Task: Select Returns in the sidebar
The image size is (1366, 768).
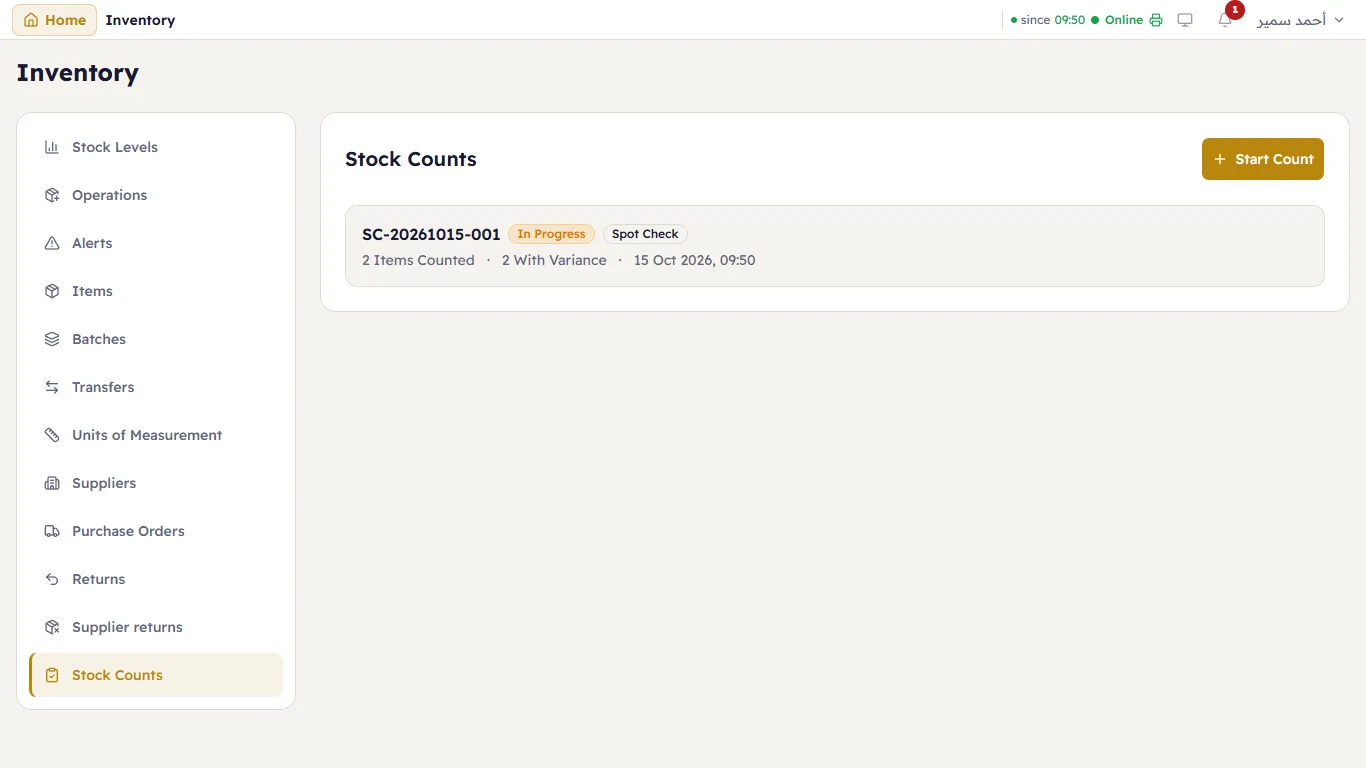Action: 156,579
